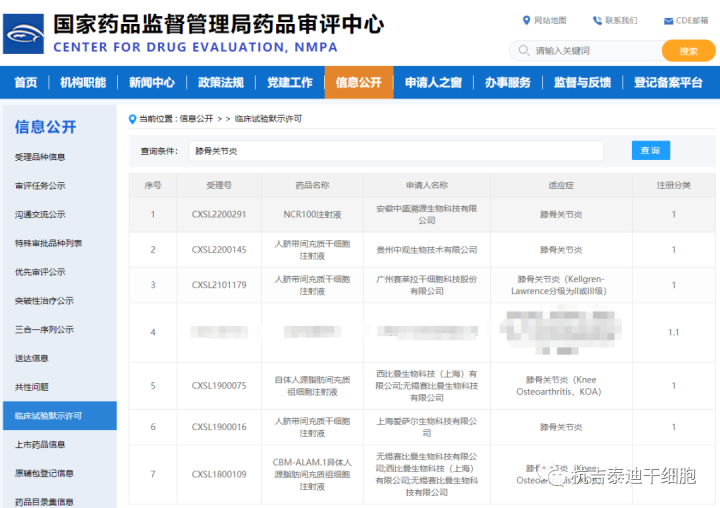The height and width of the screenshot is (508, 720).
Task: Click the magnifier icon in search box
Action: tap(524, 50)
